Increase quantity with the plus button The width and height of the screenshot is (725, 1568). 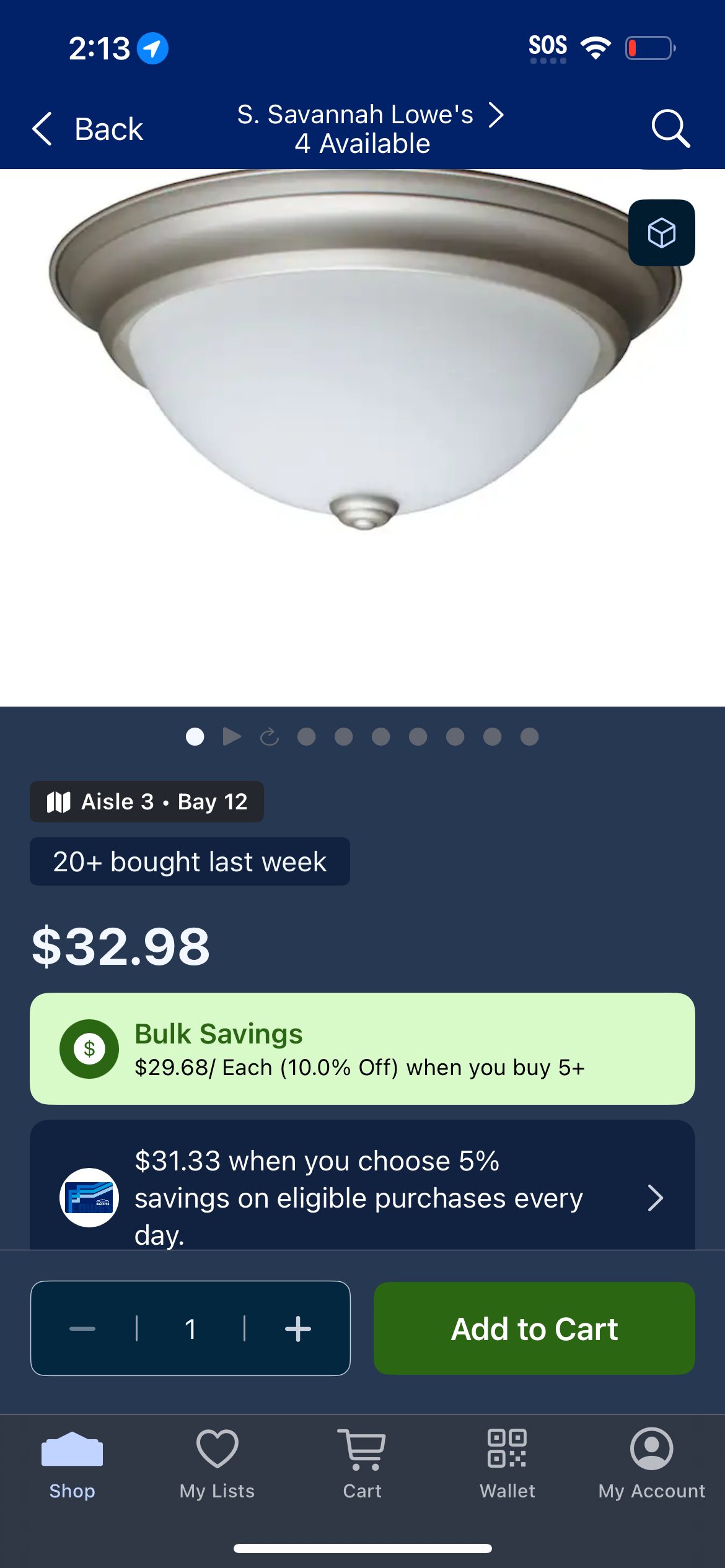click(298, 1328)
